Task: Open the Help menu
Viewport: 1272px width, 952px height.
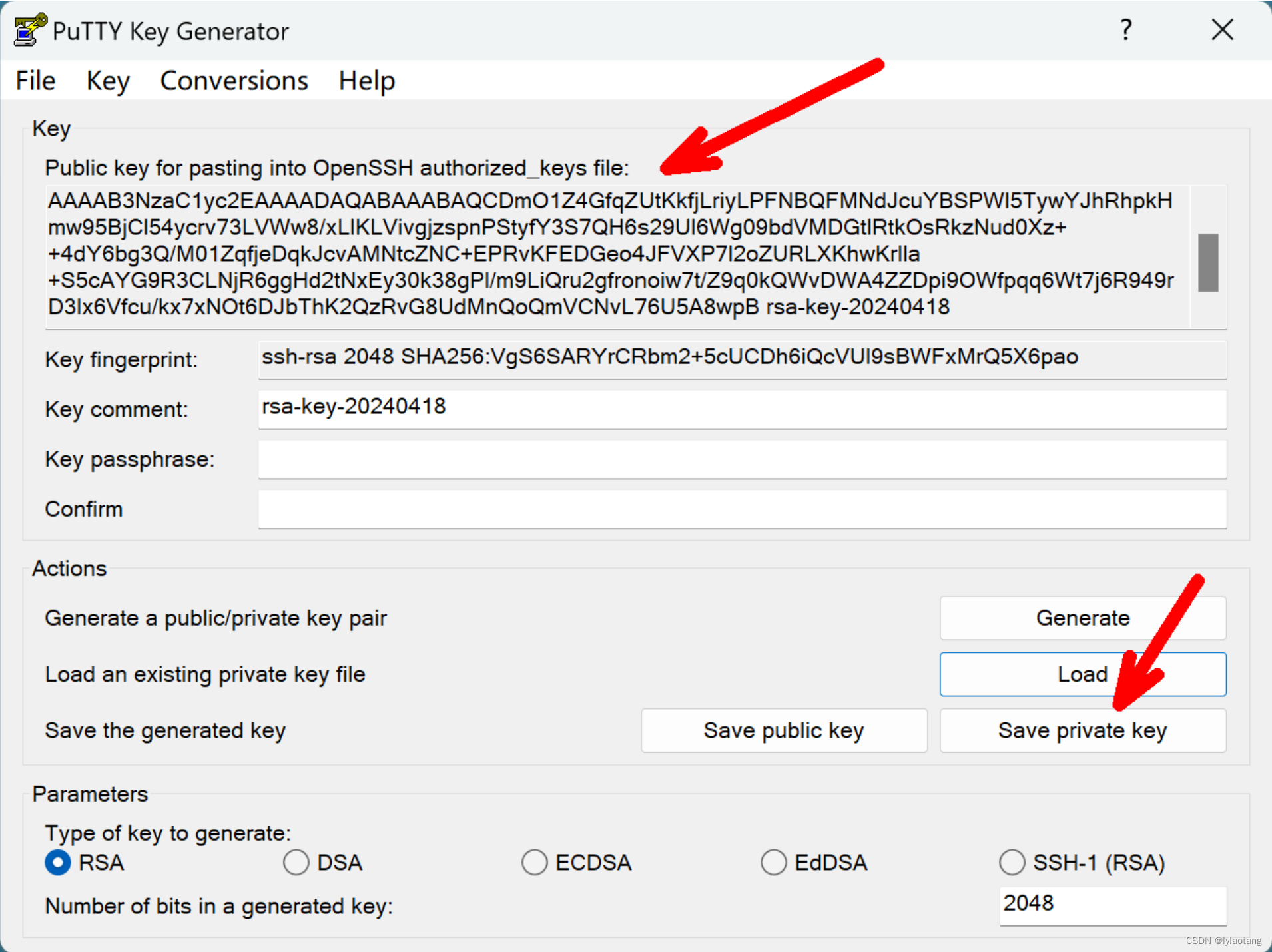Action: [x=367, y=81]
